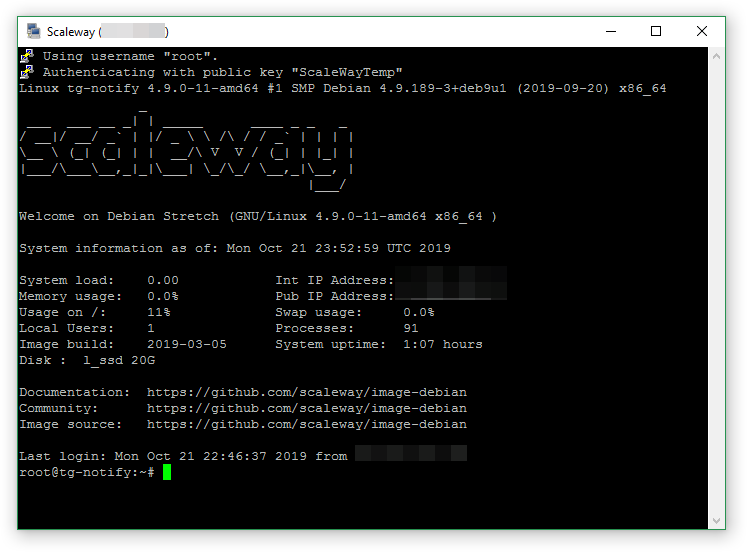Click kernel line 'Linux tg-notify 4.9.0-11-amd64'

tap(139, 88)
